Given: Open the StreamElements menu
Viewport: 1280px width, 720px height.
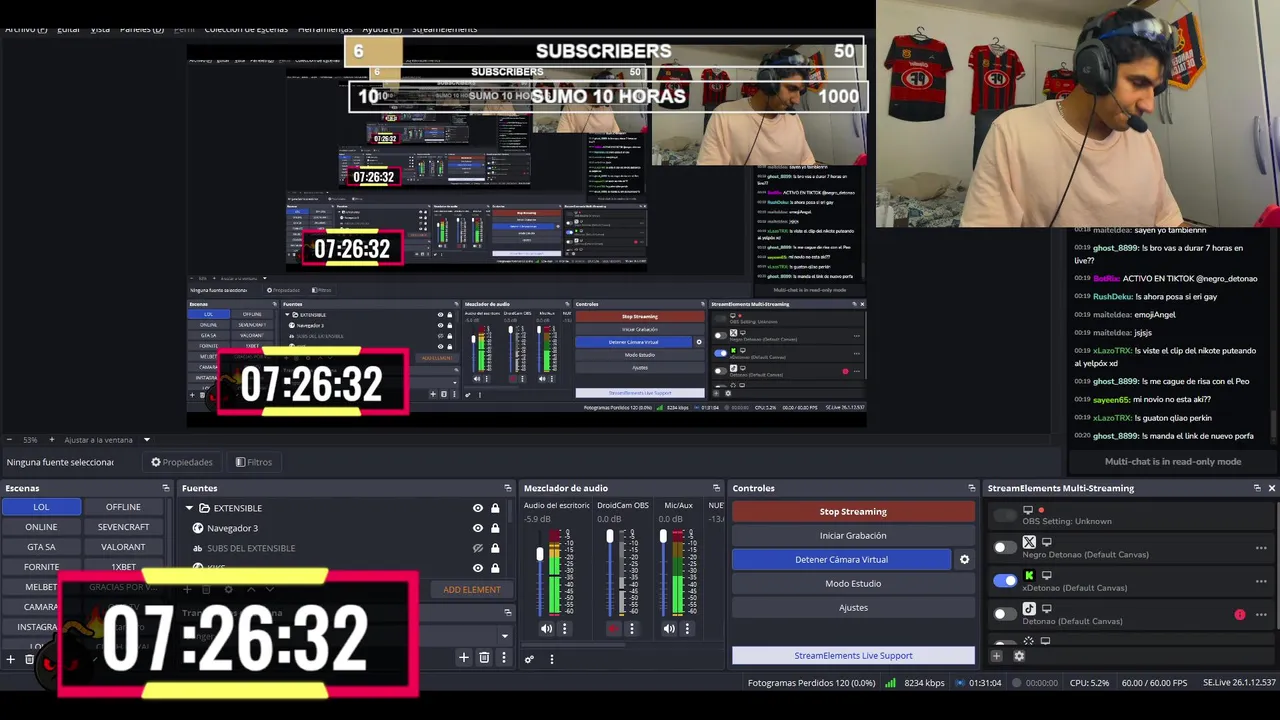Looking at the screenshot, I should click(x=444, y=29).
